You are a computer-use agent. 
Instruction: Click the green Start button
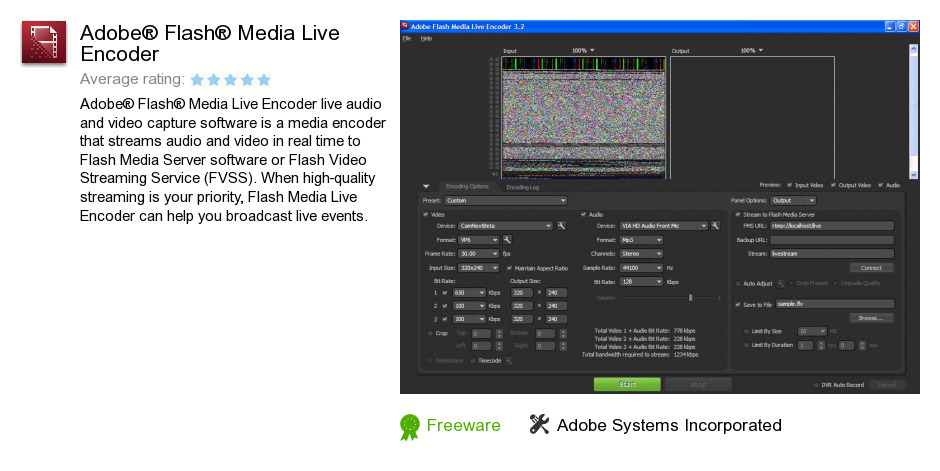click(x=627, y=385)
